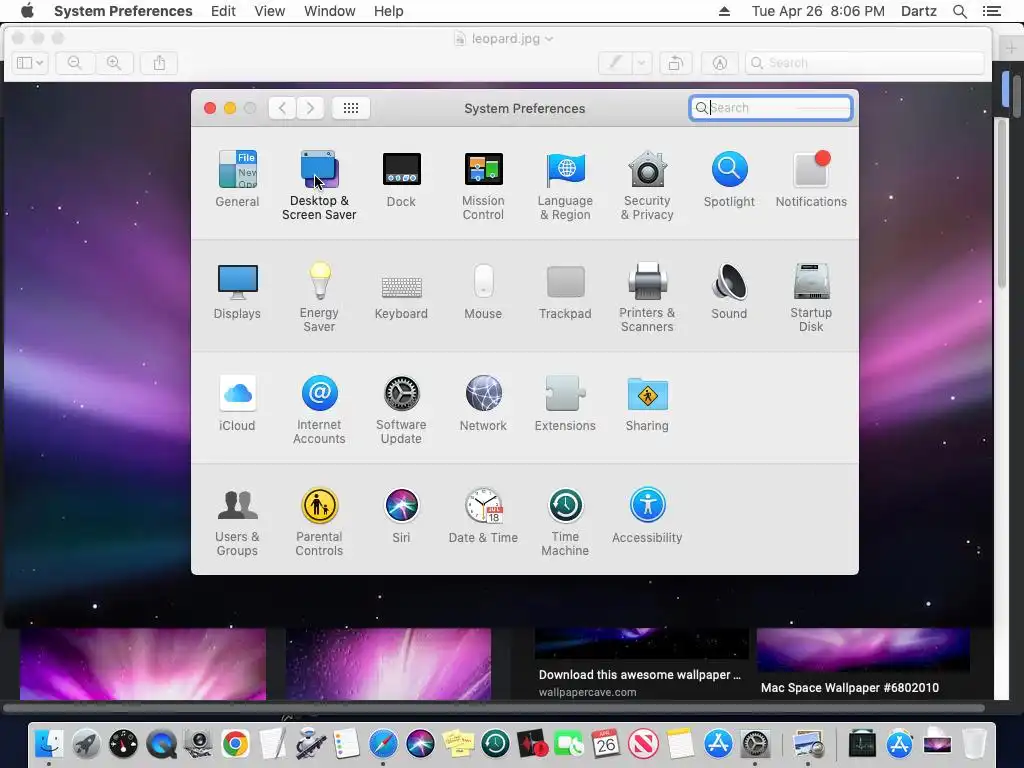Go forward in System Preferences
Viewport: 1024px width, 768px height.
tap(310, 108)
